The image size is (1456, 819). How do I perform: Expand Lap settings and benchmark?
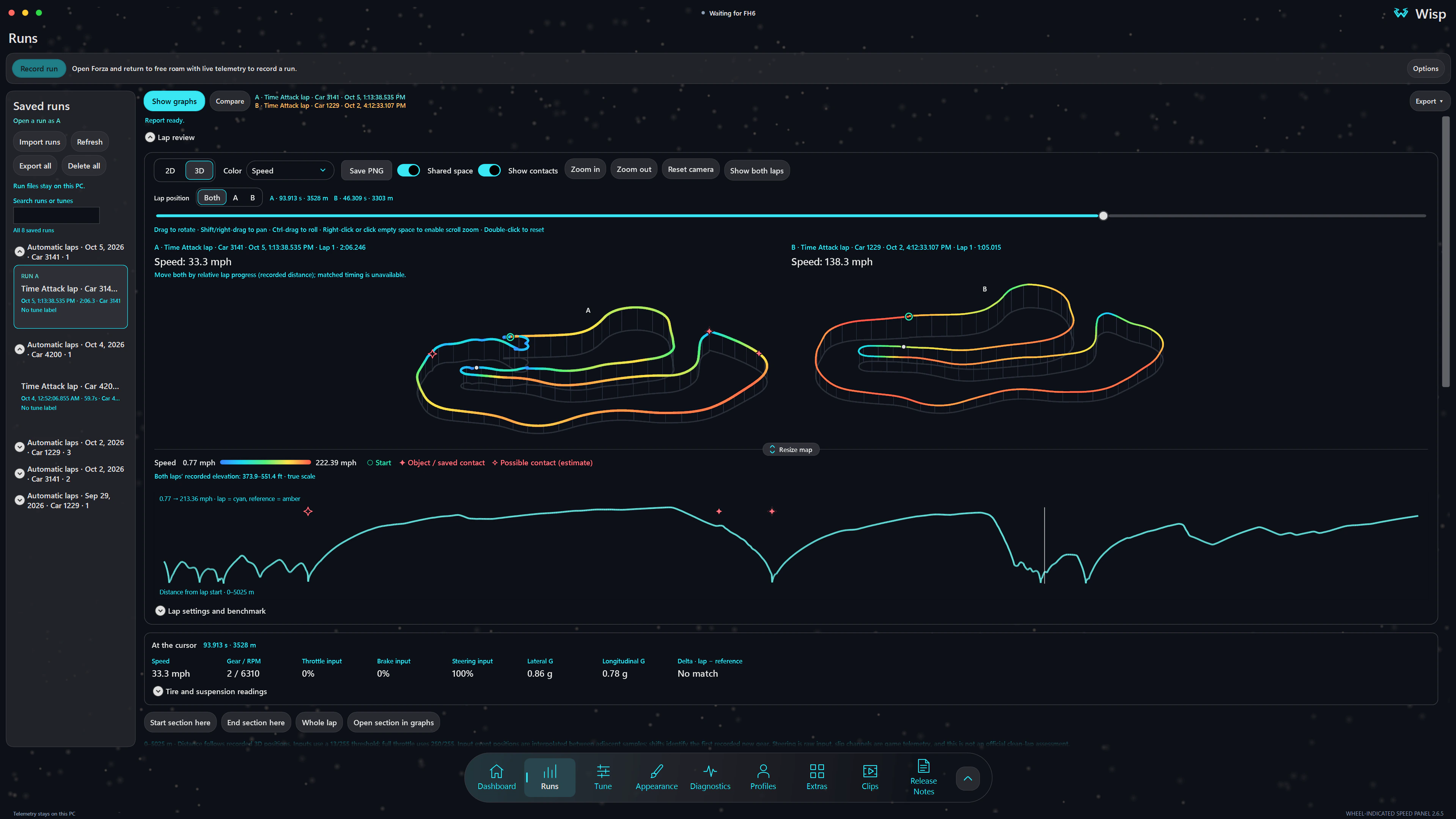coord(160,611)
